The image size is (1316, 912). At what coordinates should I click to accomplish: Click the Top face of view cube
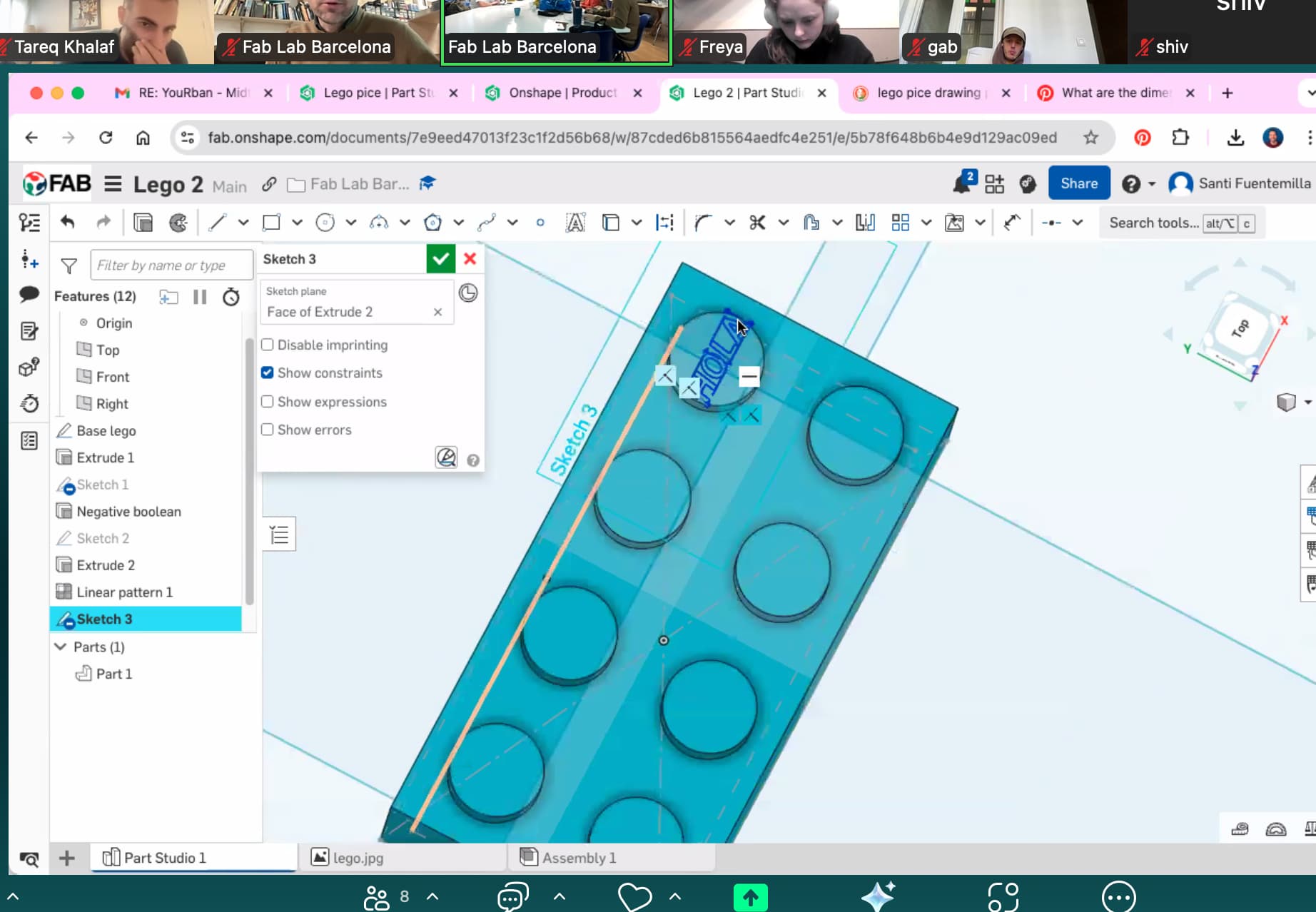(1240, 329)
